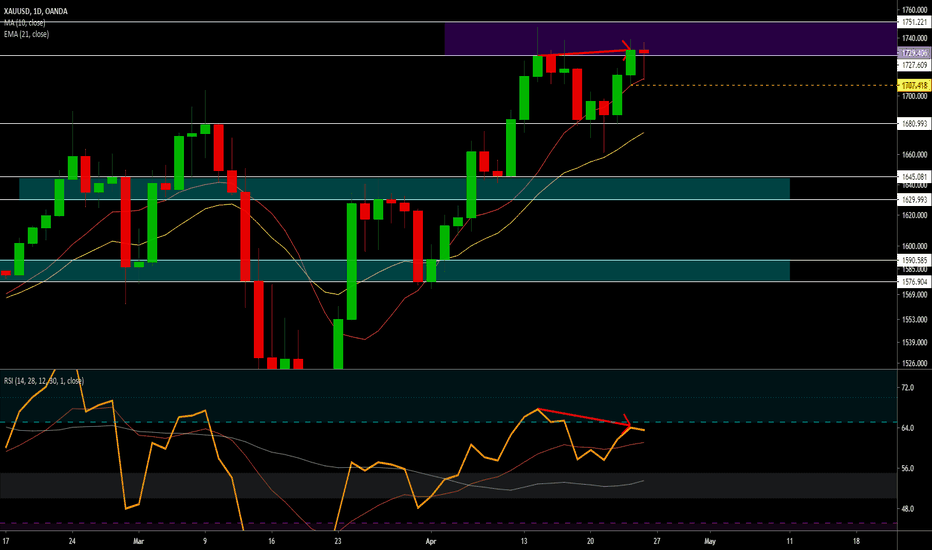Click the yellow 1707.418 price label
Image resolution: width=932 pixels, height=550 pixels.
pos(914,86)
